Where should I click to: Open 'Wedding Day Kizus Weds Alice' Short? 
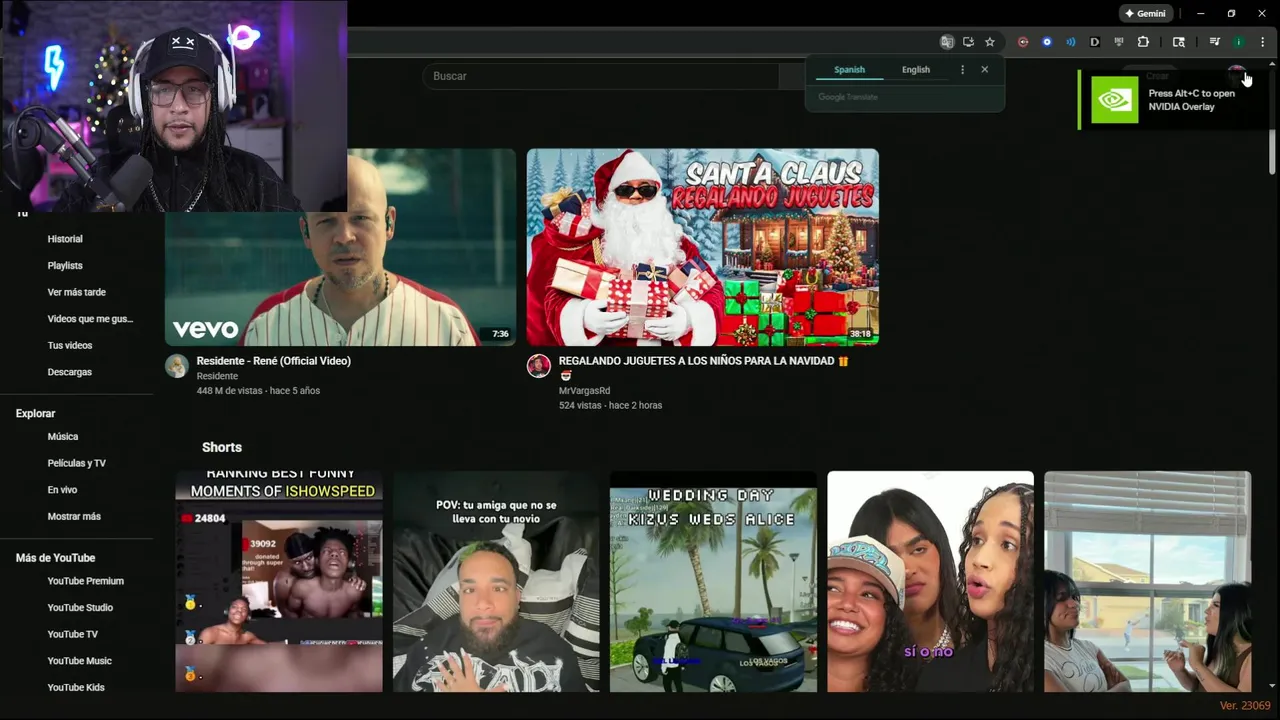point(713,581)
